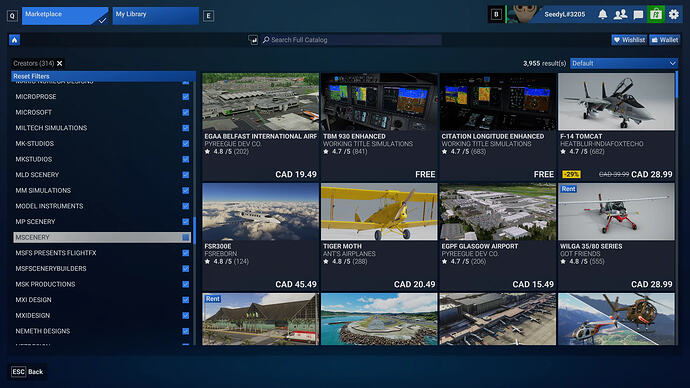Click the player avatar image
The image size is (690, 388).
[523, 15]
